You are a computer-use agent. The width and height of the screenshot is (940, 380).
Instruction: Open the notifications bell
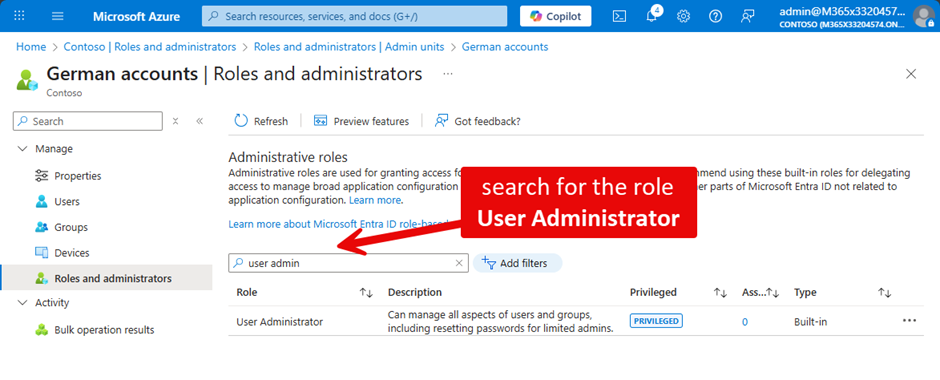coord(652,16)
